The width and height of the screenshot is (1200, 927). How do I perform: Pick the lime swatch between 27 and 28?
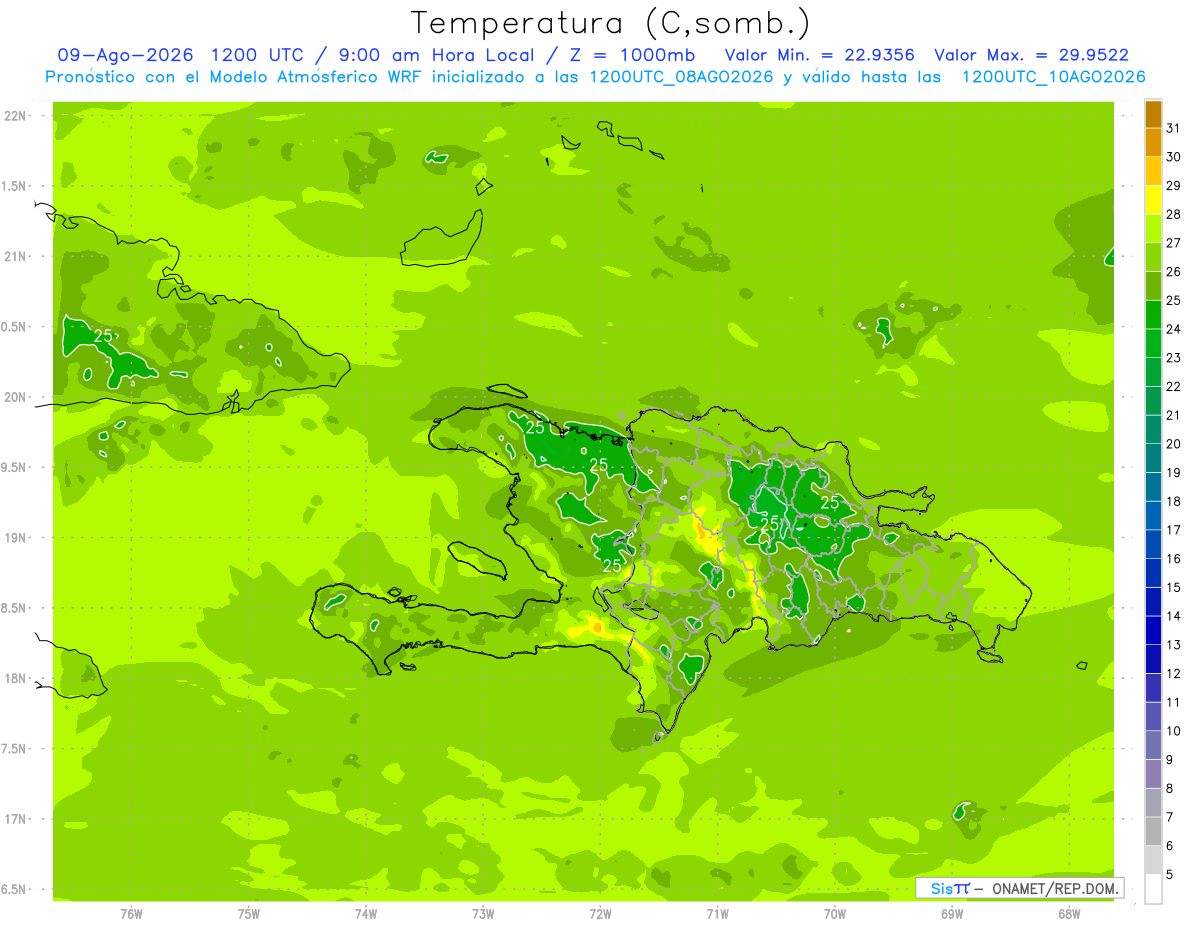coord(1153,228)
